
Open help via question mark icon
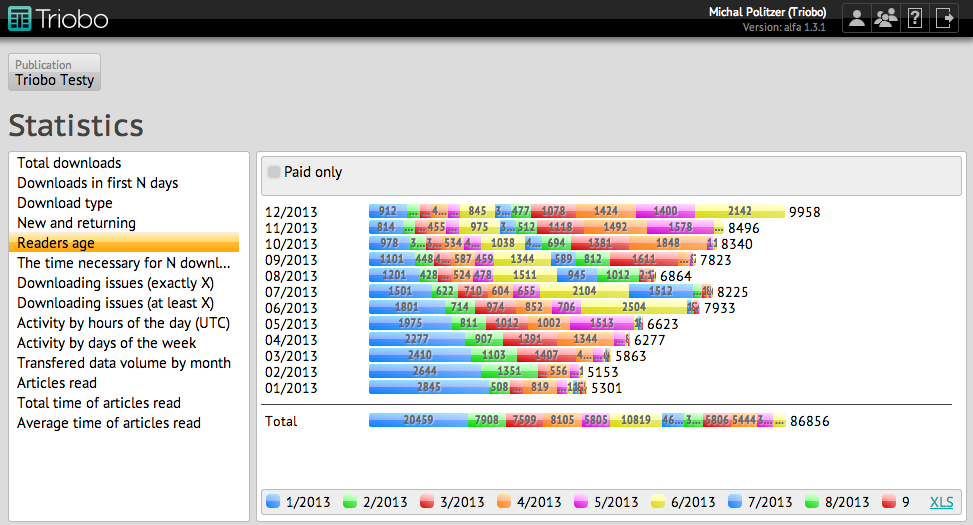pyautogui.click(x=914, y=18)
